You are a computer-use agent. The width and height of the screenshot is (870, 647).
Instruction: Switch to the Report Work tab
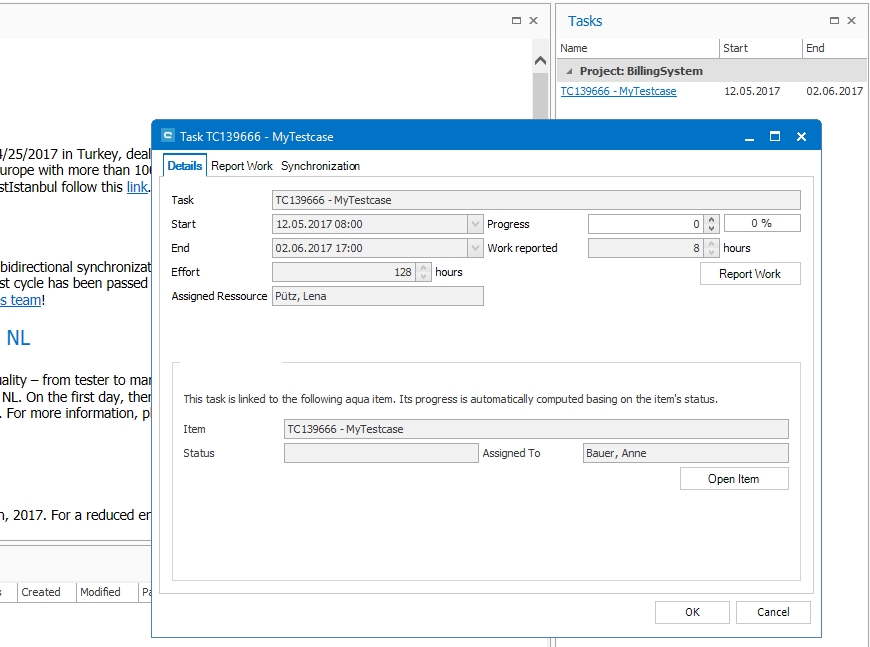point(242,166)
